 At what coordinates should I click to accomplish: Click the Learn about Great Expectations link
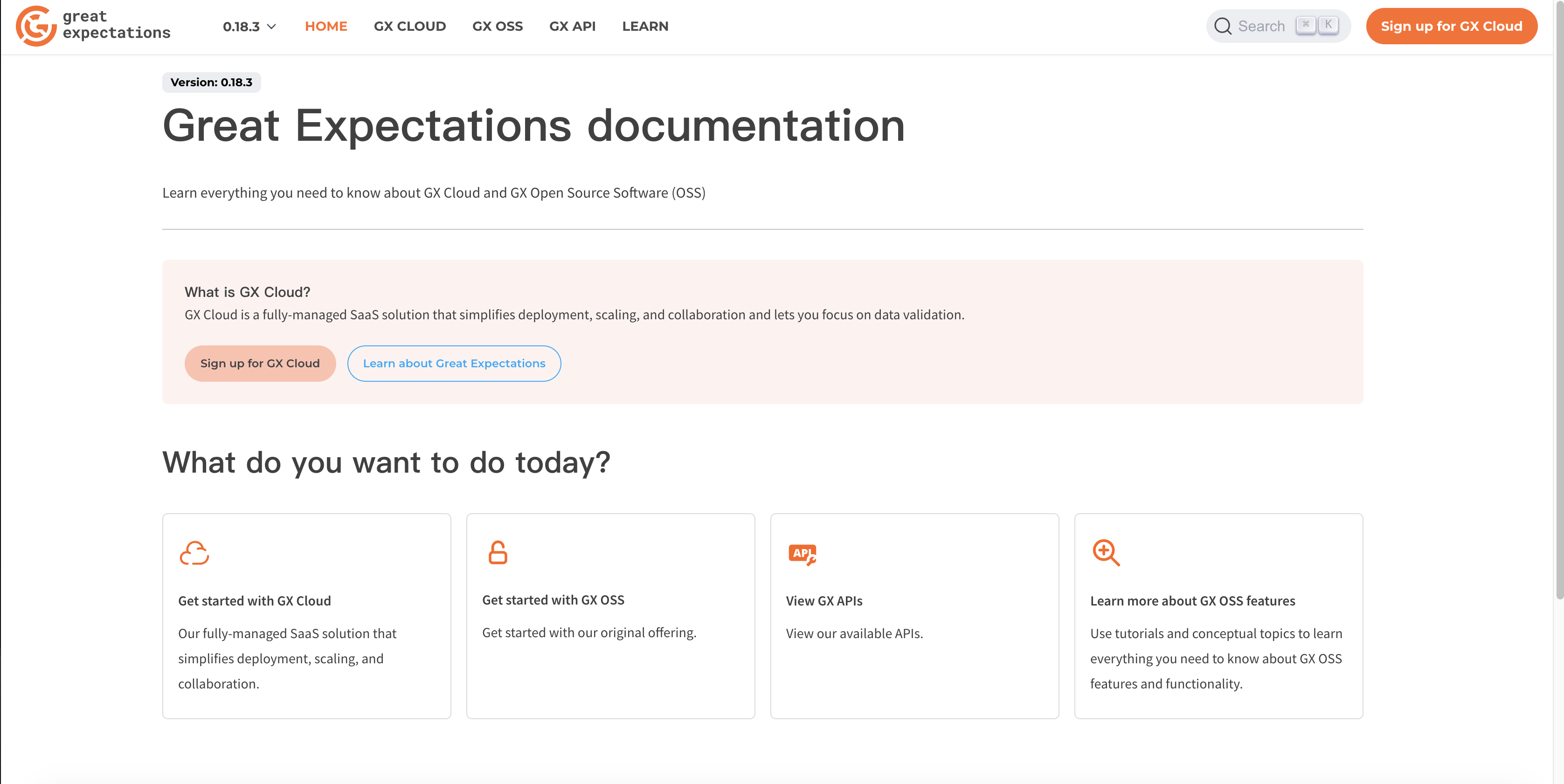454,362
